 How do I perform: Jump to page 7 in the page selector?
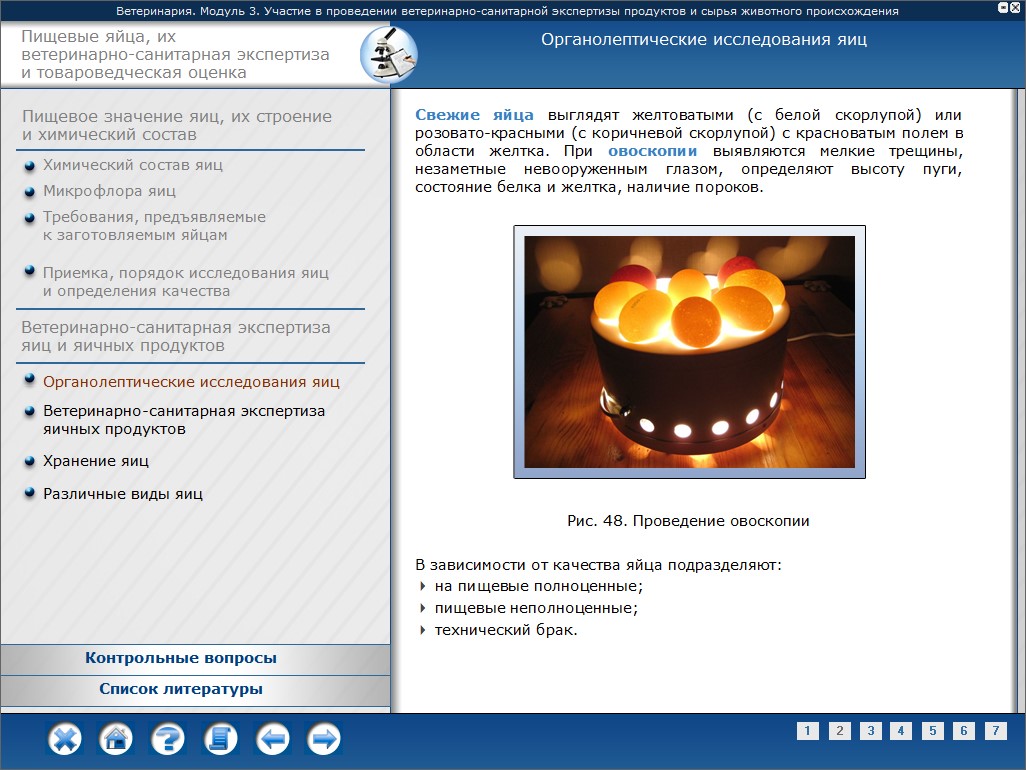(x=995, y=731)
